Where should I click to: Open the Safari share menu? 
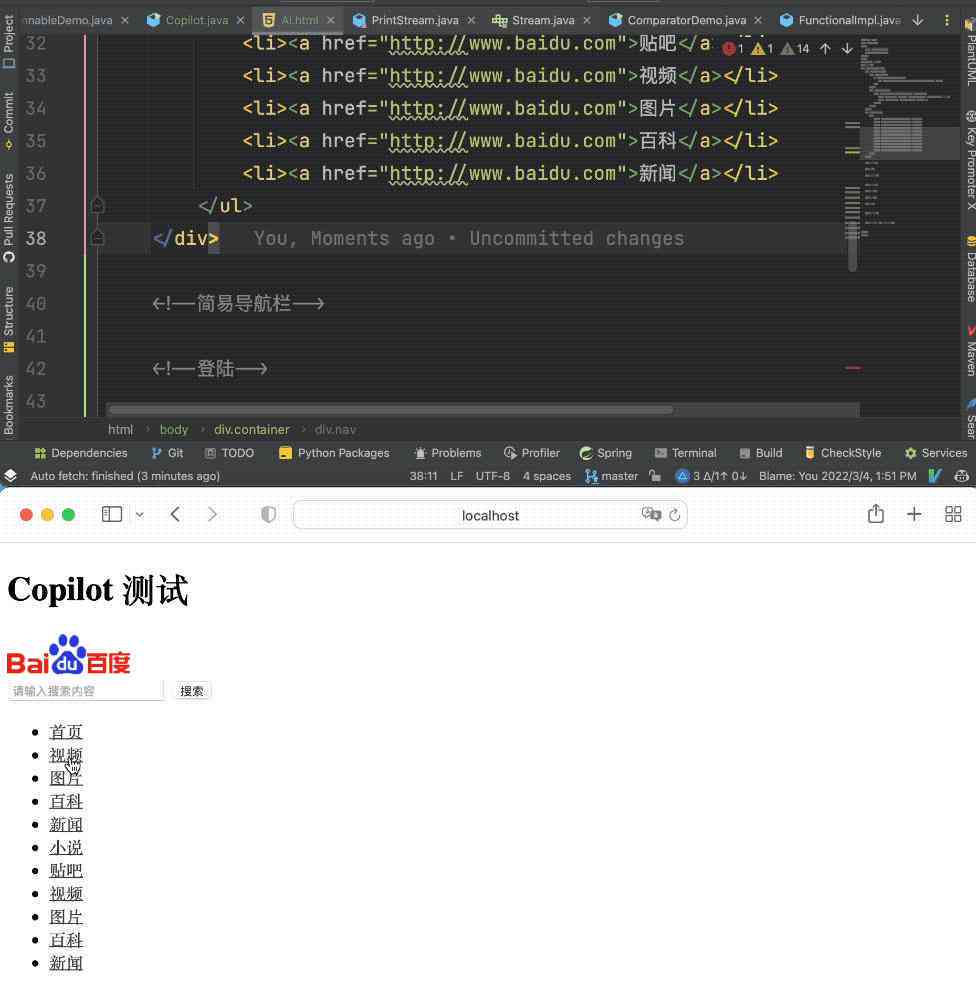[875, 514]
